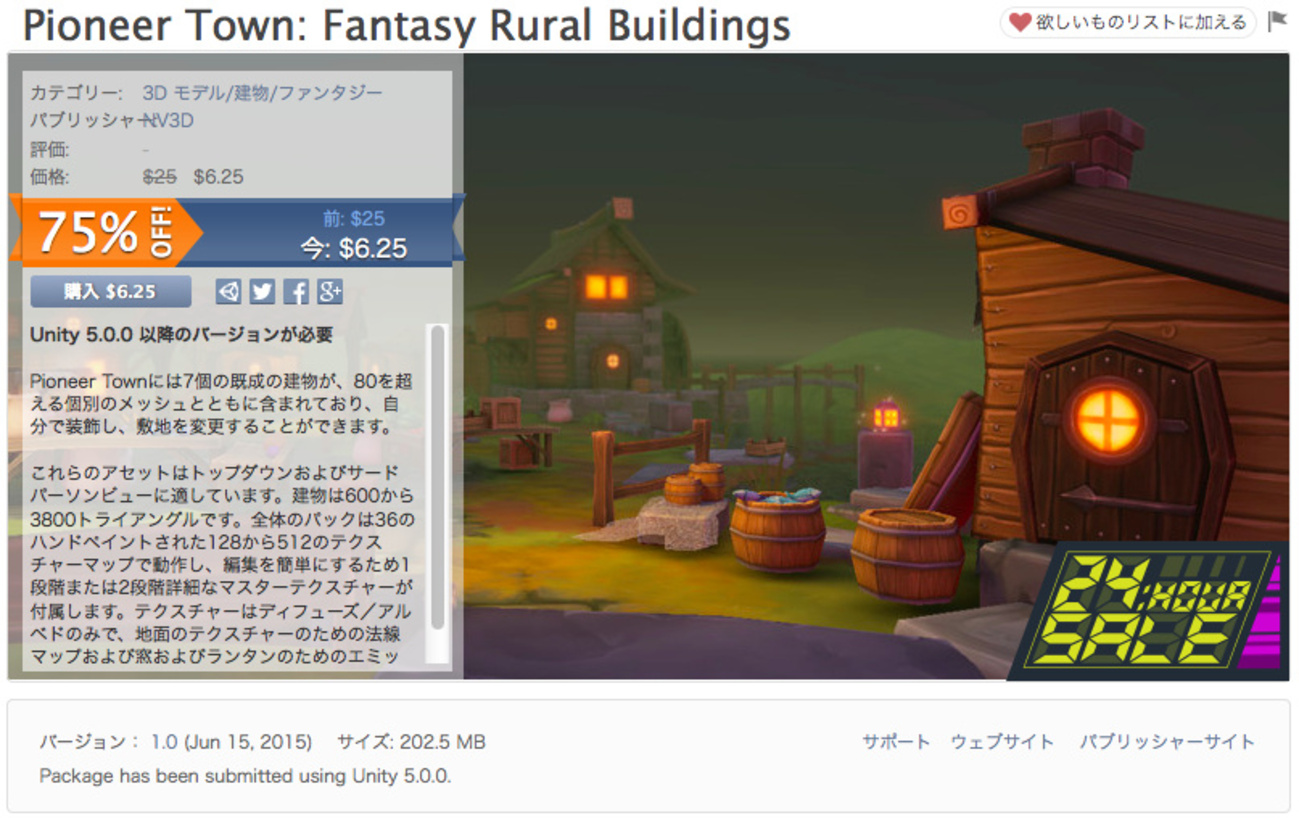Share the asset on Twitter
1299x818 pixels.
pyautogui.click(x=262, y=291)
